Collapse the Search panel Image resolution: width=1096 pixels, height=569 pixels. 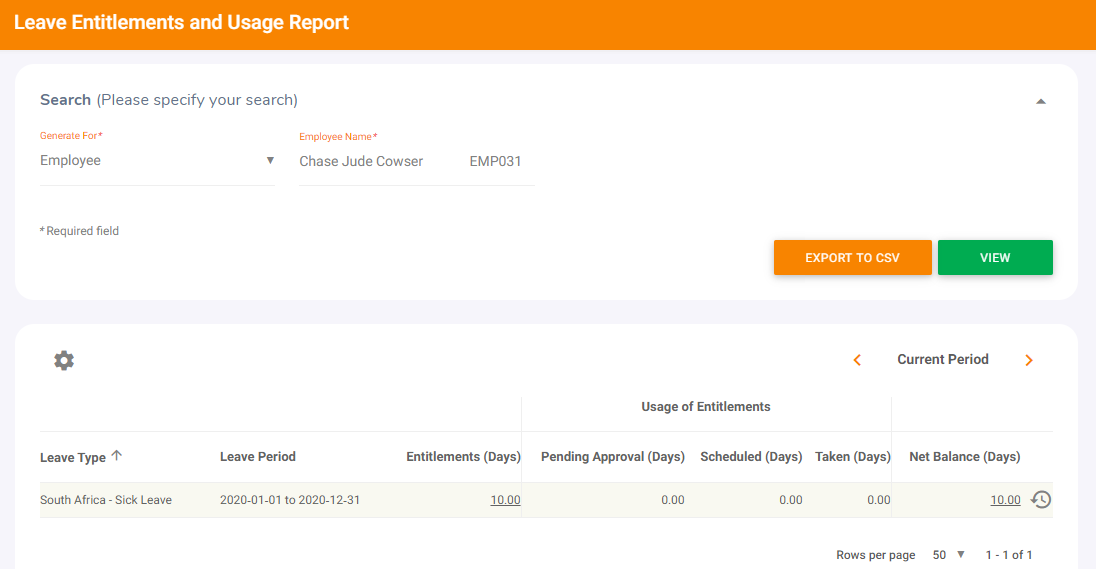tap(1041, 101)
